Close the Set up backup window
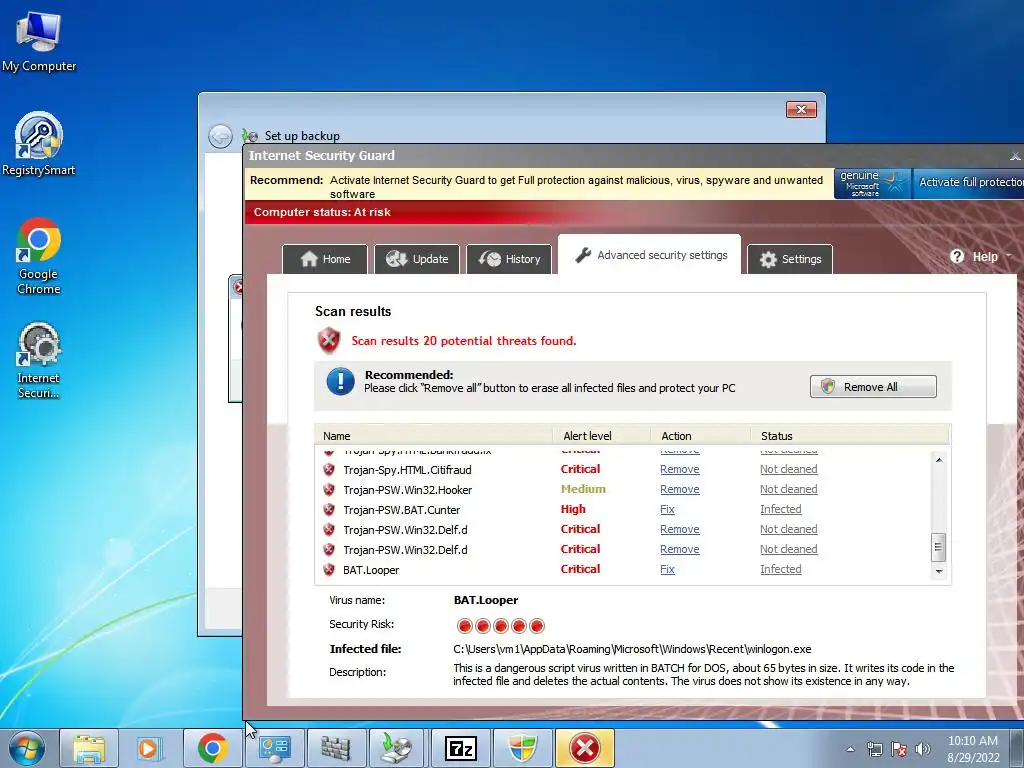Image resolution: width=1024 pixels, height=768 pixels. pyautogui.click(x=801, y=110)
